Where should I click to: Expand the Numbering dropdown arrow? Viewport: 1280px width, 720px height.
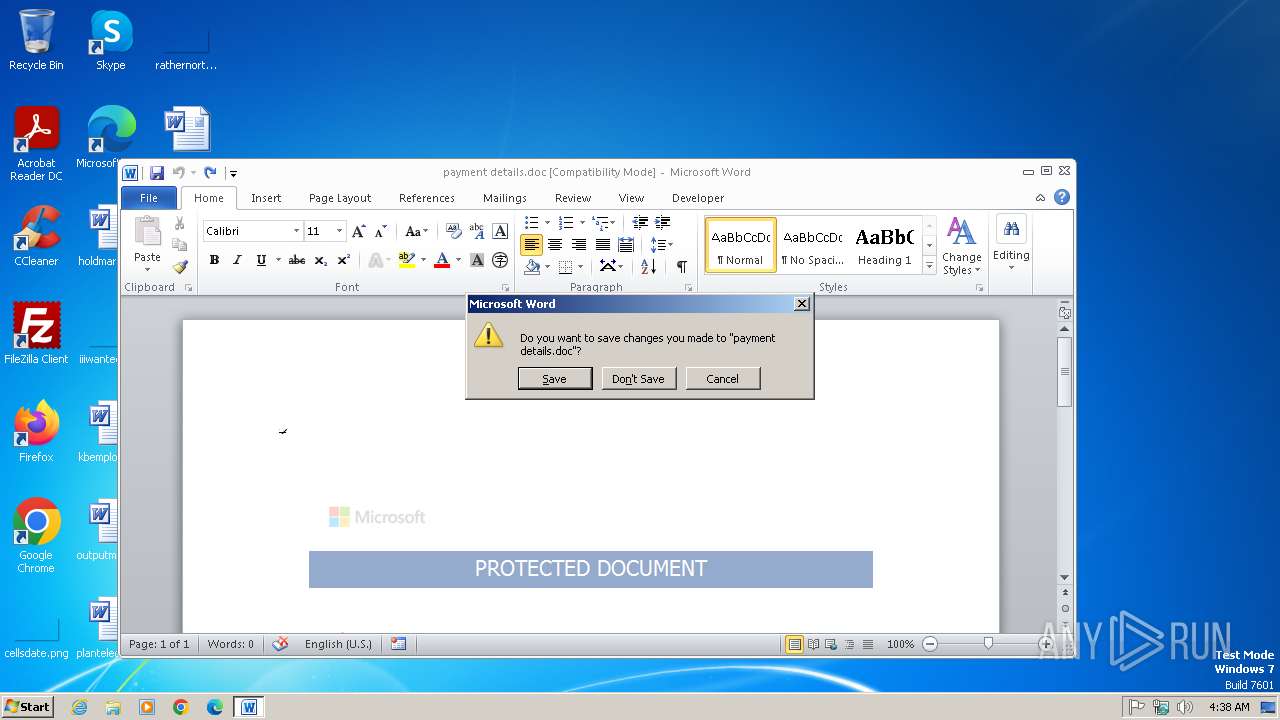pos(581,222)
